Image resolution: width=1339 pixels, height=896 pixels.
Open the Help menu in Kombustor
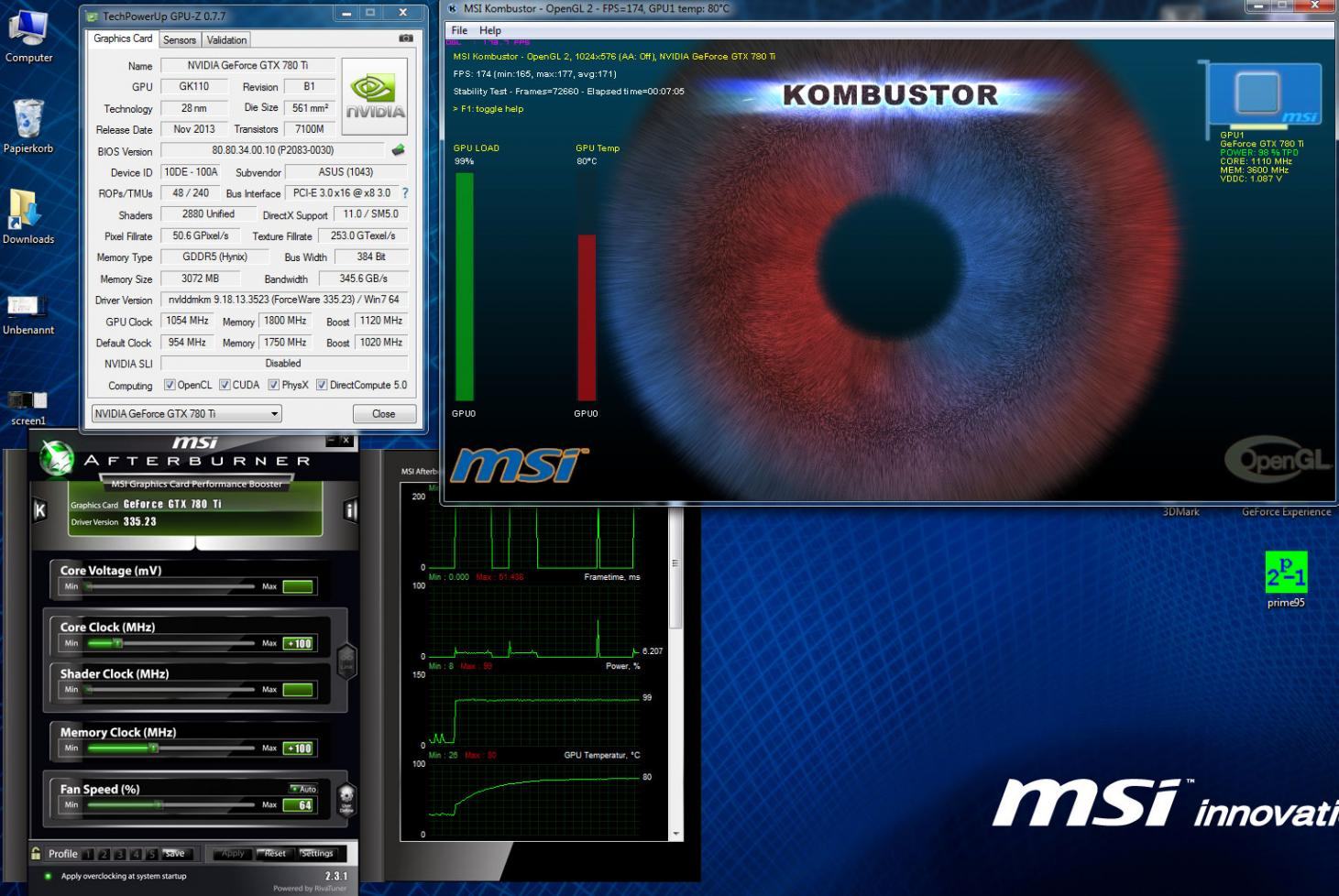[490, 30]
